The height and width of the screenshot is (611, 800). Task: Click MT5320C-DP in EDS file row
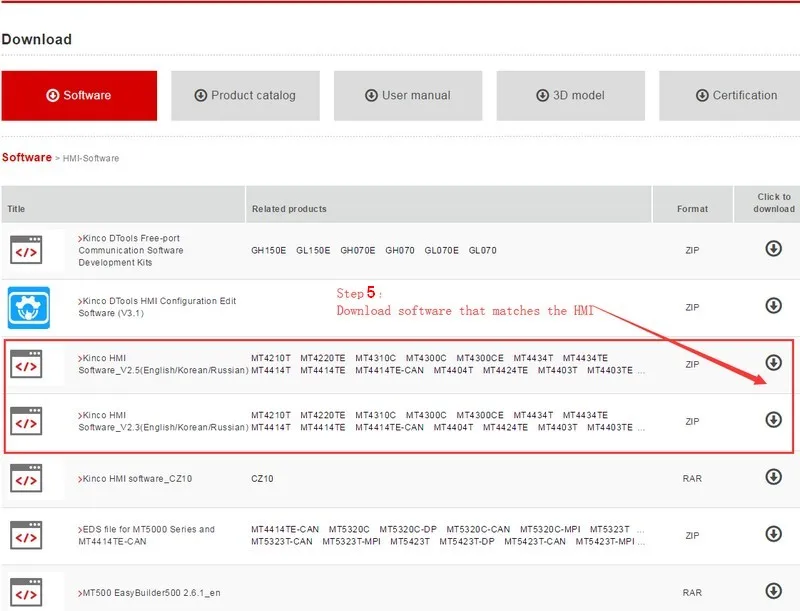408,529
